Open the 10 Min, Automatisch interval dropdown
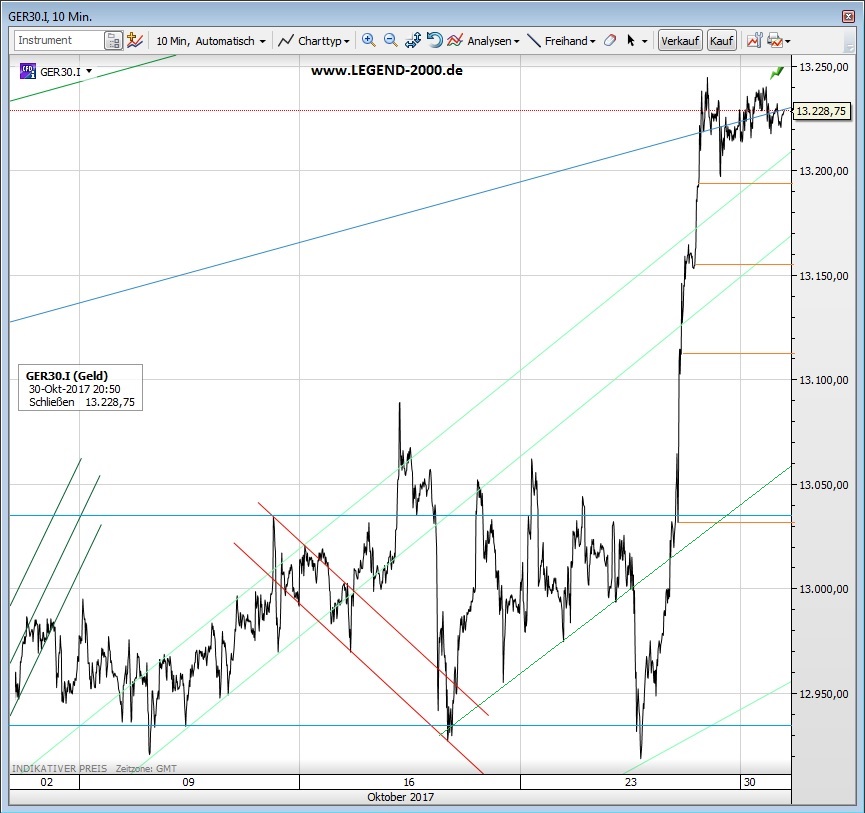Screen dimensions: 865x813 (211, 41)
